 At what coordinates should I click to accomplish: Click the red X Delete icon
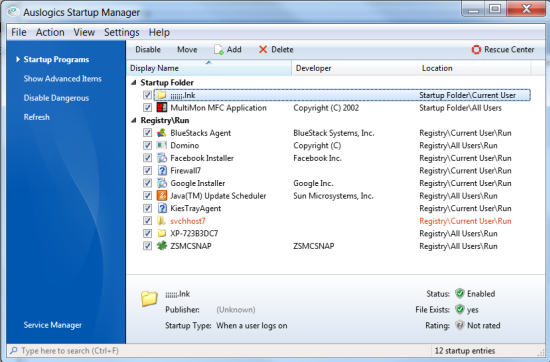[x=263, y=49]
